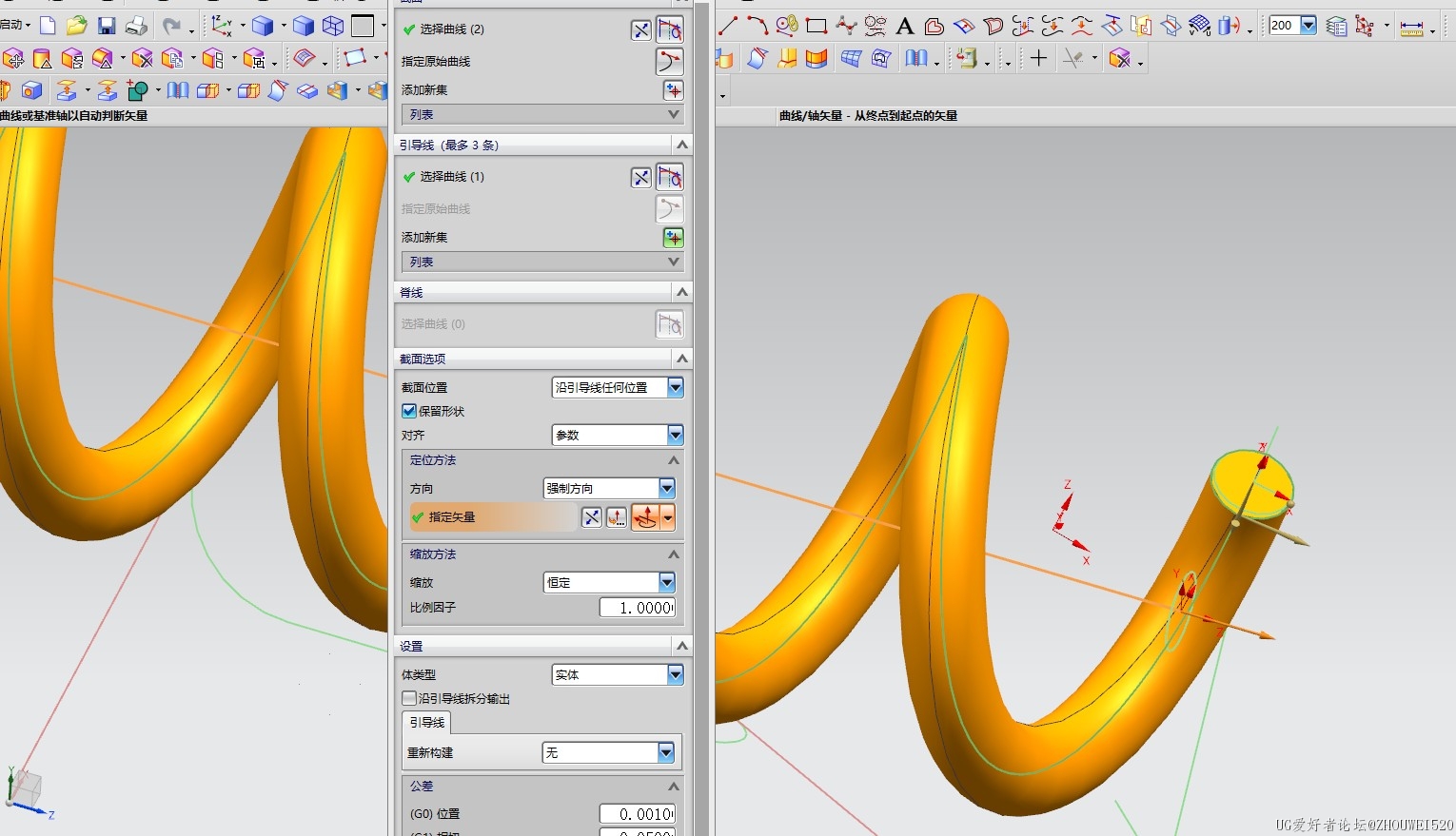Reverse direction for section curves (2)
The height and width of the screenshot is (836, 1456).
pos(641,30)
